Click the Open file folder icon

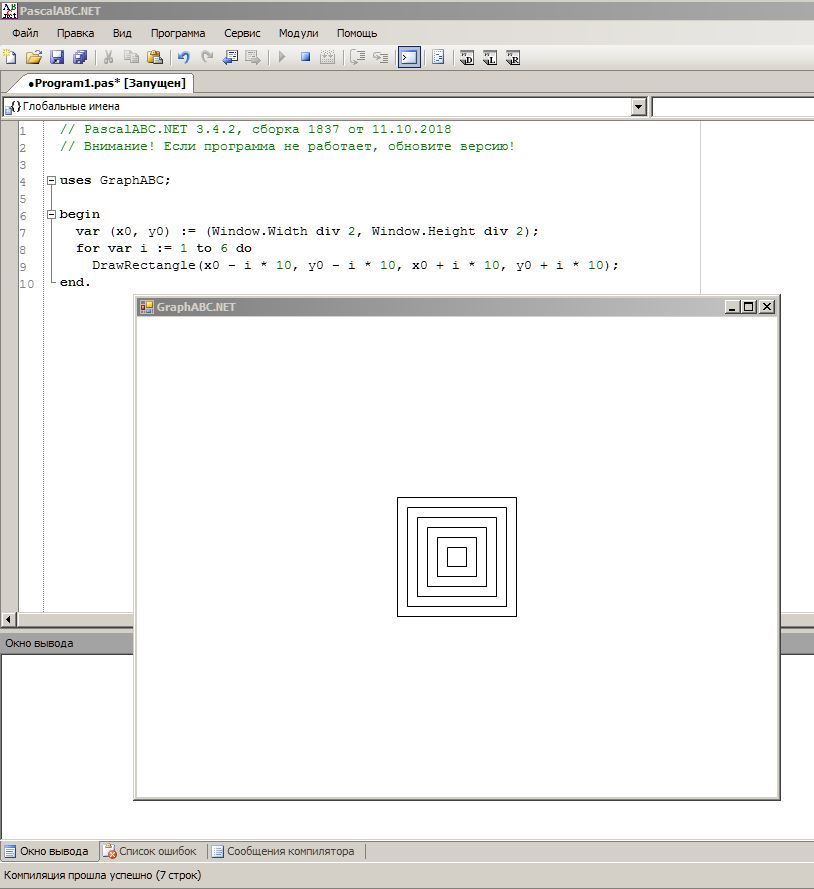pyautogui.click(x=33, y=58)
